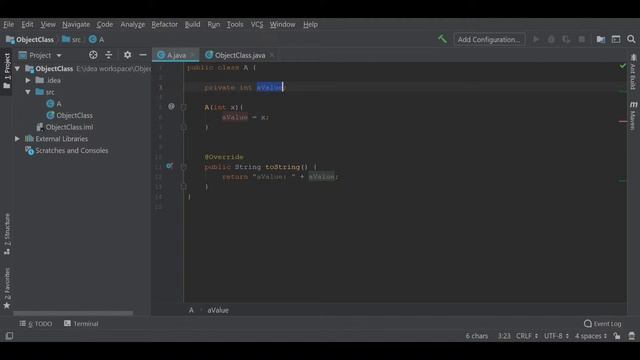Viewport: 640px width, 360px height.
Task: Open UTF-8 encoding dropdown
Action: (x=556, y=336)
